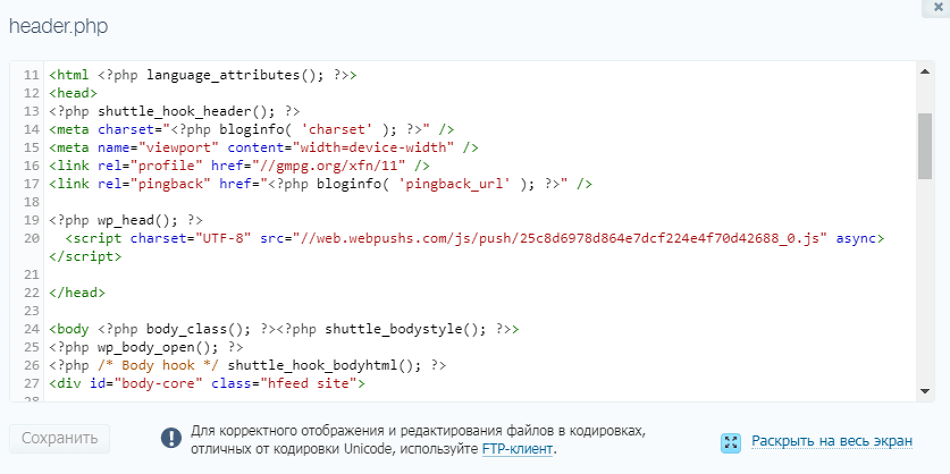Open the Раскрыть на весь экран link
The width and height of the screenshot is (950, 474).
pyautogui.click(x=832, y=441)
